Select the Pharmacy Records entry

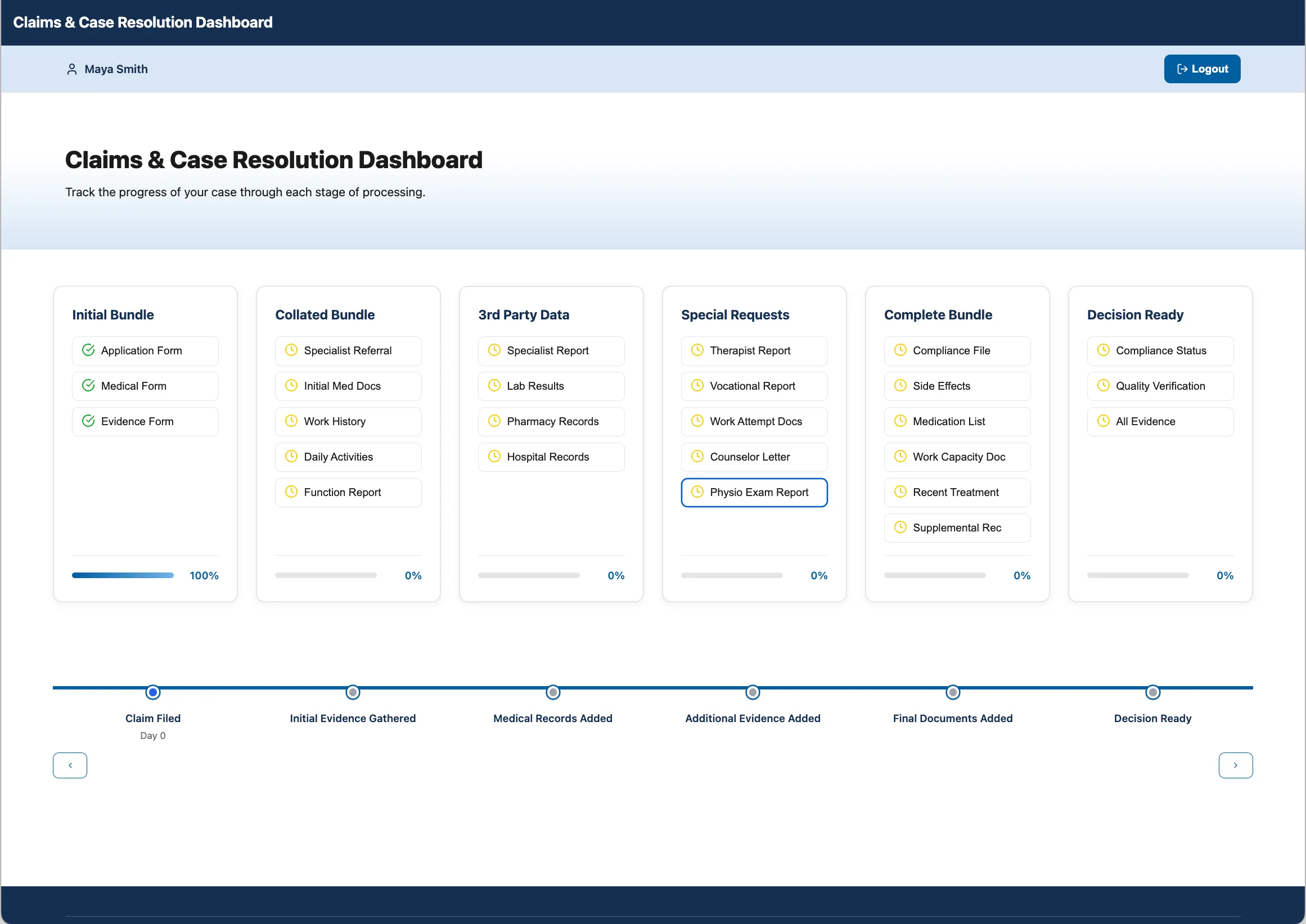coord(551,422)
